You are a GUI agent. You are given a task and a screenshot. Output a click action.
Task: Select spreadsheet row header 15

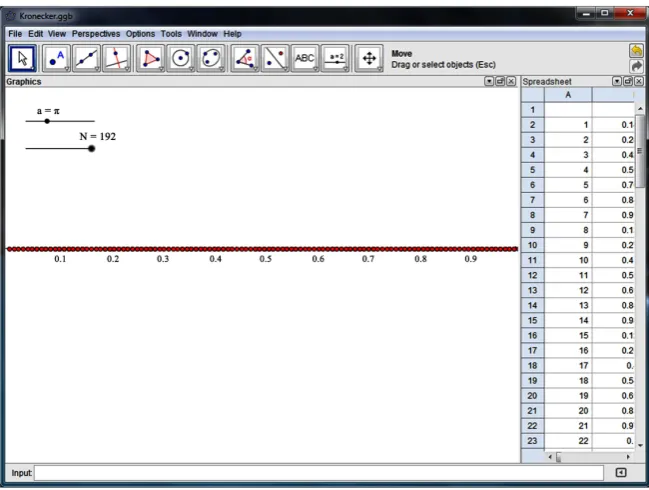click(532, 320)
